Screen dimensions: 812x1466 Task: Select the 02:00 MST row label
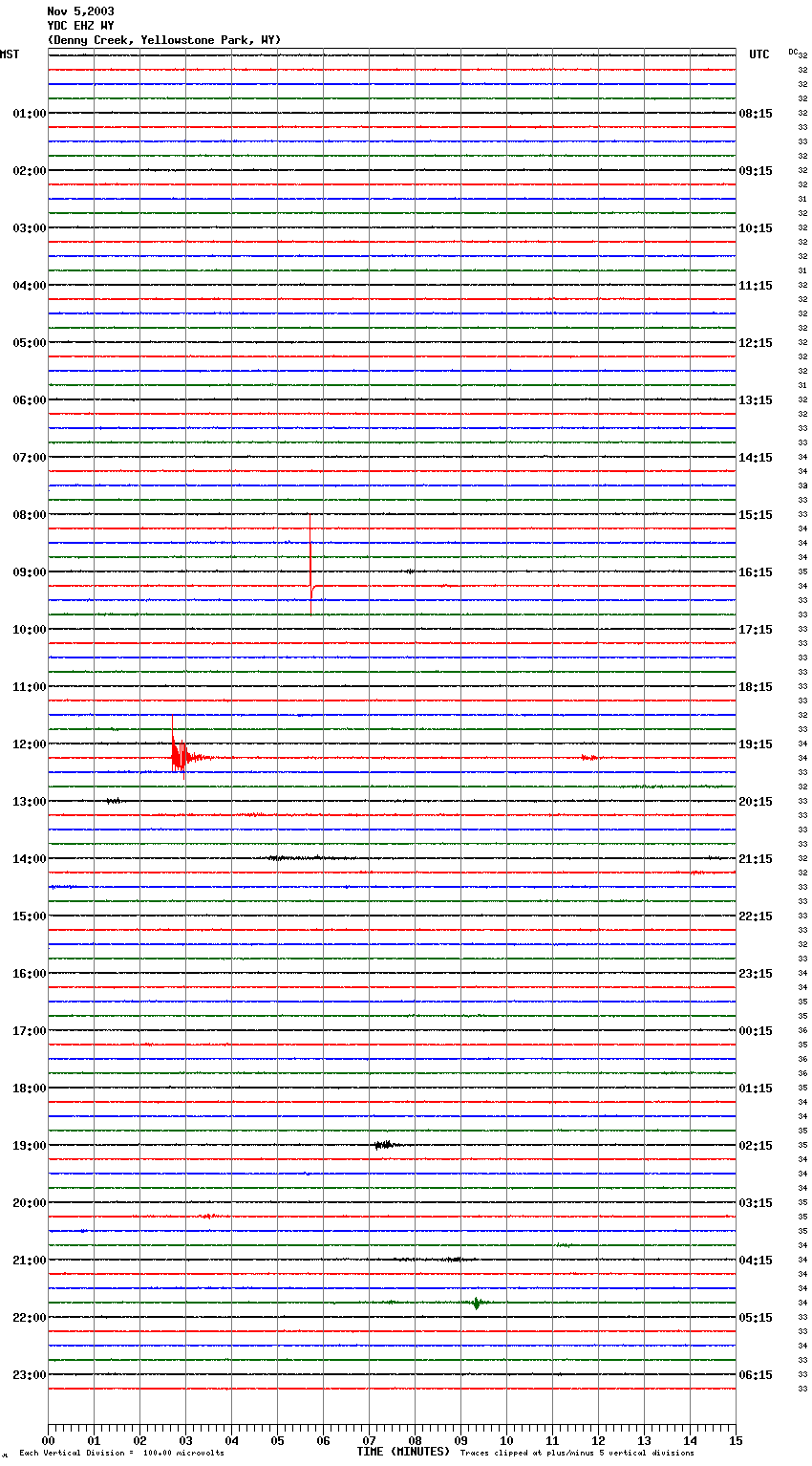pyautogui.click(x=30, y=171)
